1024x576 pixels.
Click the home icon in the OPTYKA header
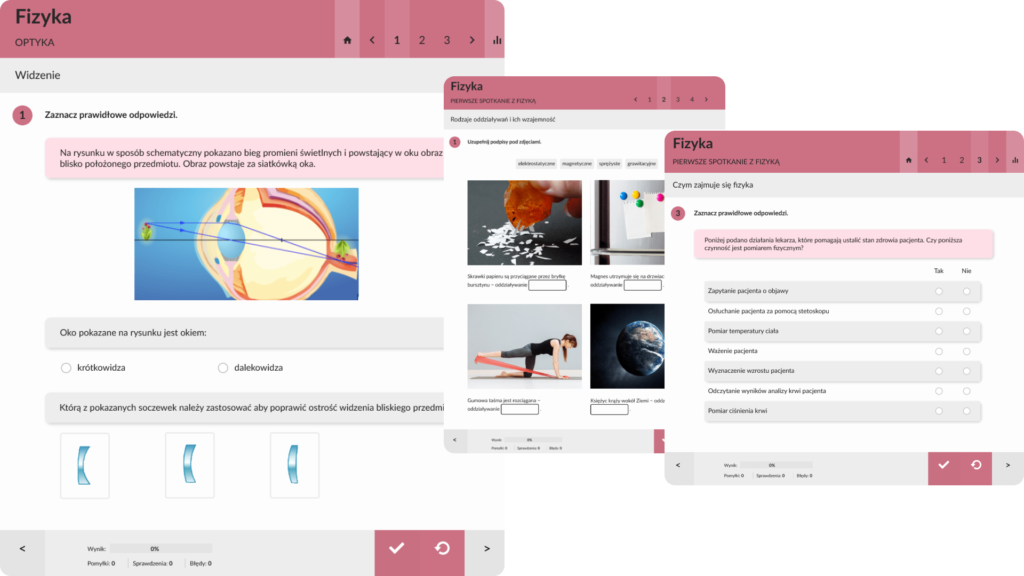click(347, 40)
